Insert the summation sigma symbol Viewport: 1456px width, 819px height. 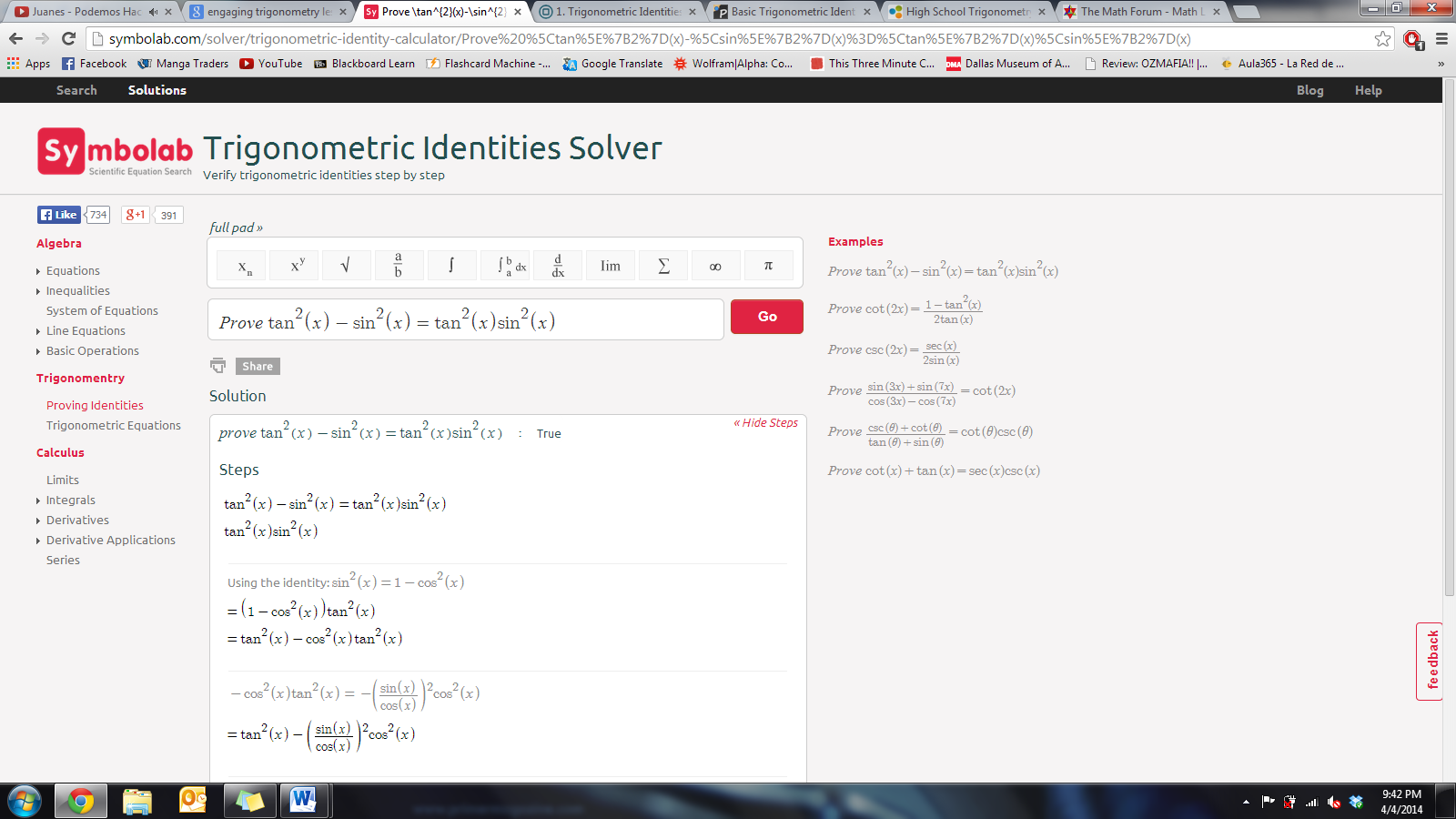tap(663, 266)
